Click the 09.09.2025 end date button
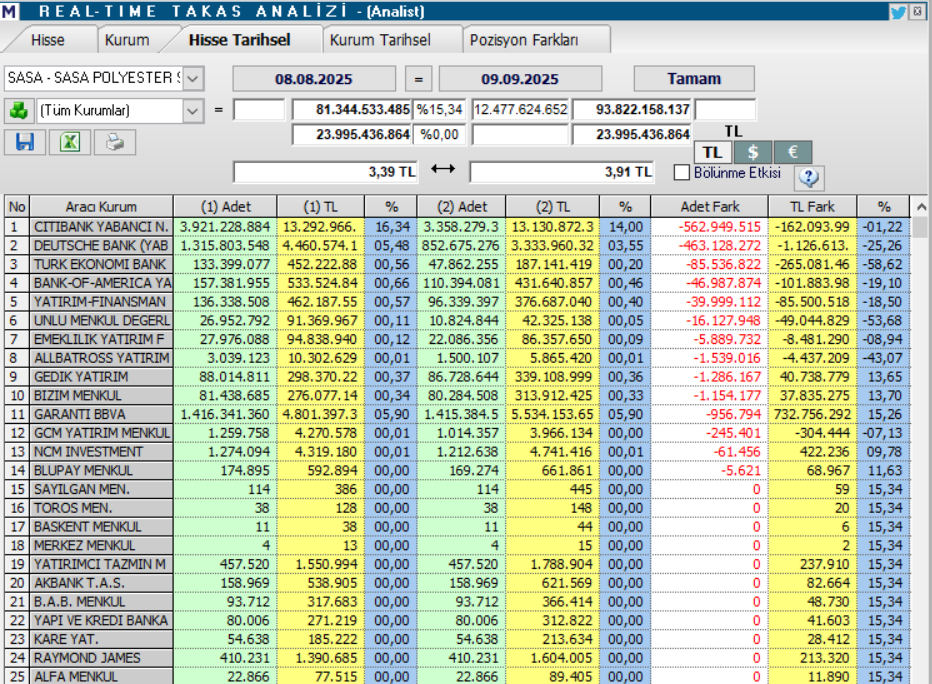This screenshot has height=684, width=932. [520, 79]
